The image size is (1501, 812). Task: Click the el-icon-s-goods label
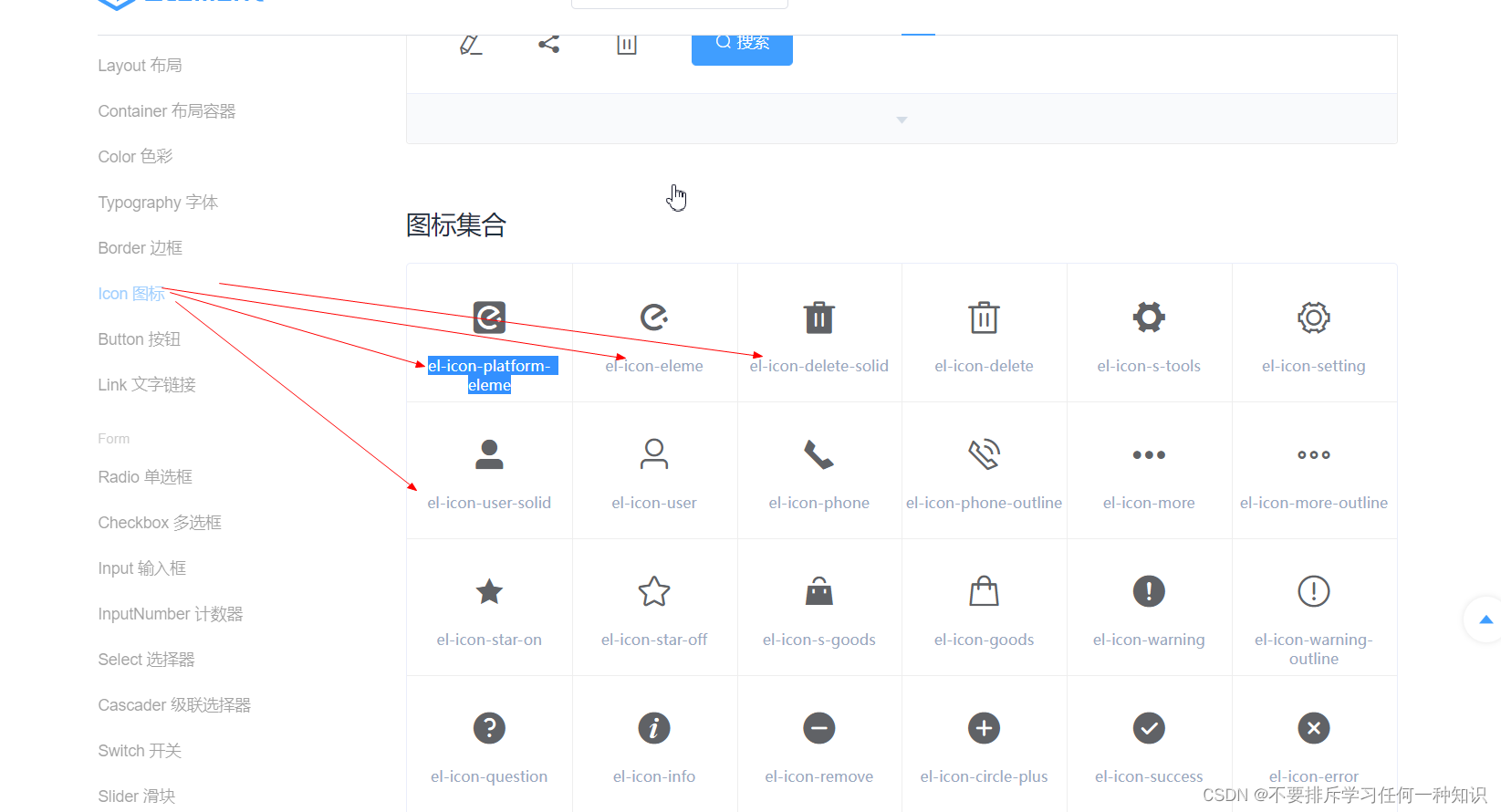pyautogui.click(x=819, y=640)
